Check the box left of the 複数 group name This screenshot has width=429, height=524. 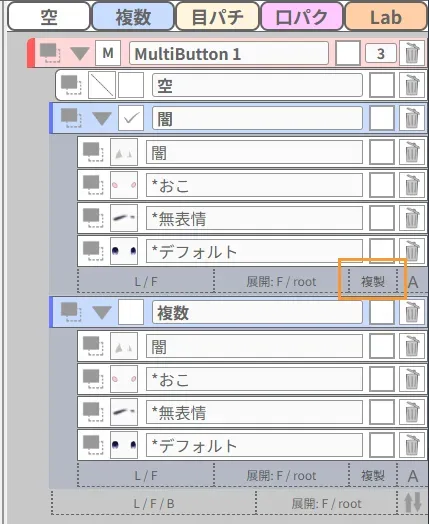131,312
